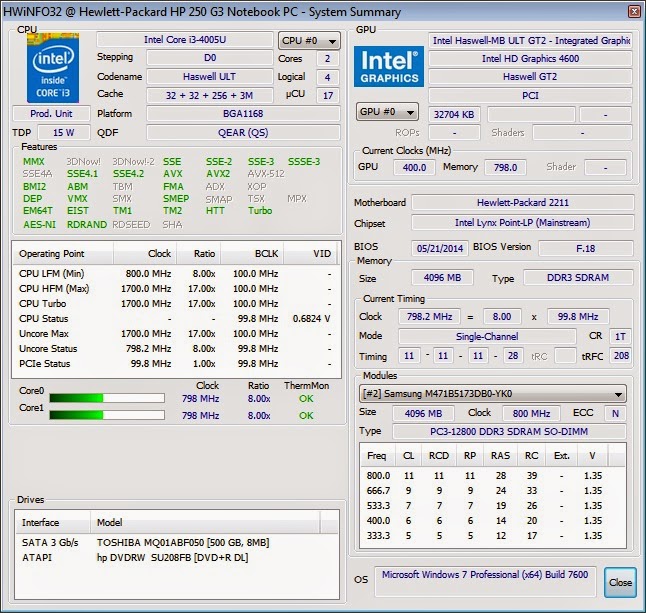Select the CPU Status row
Viewport: 646px width, 613px height.
pyautogui.click(x=175, y=318)
